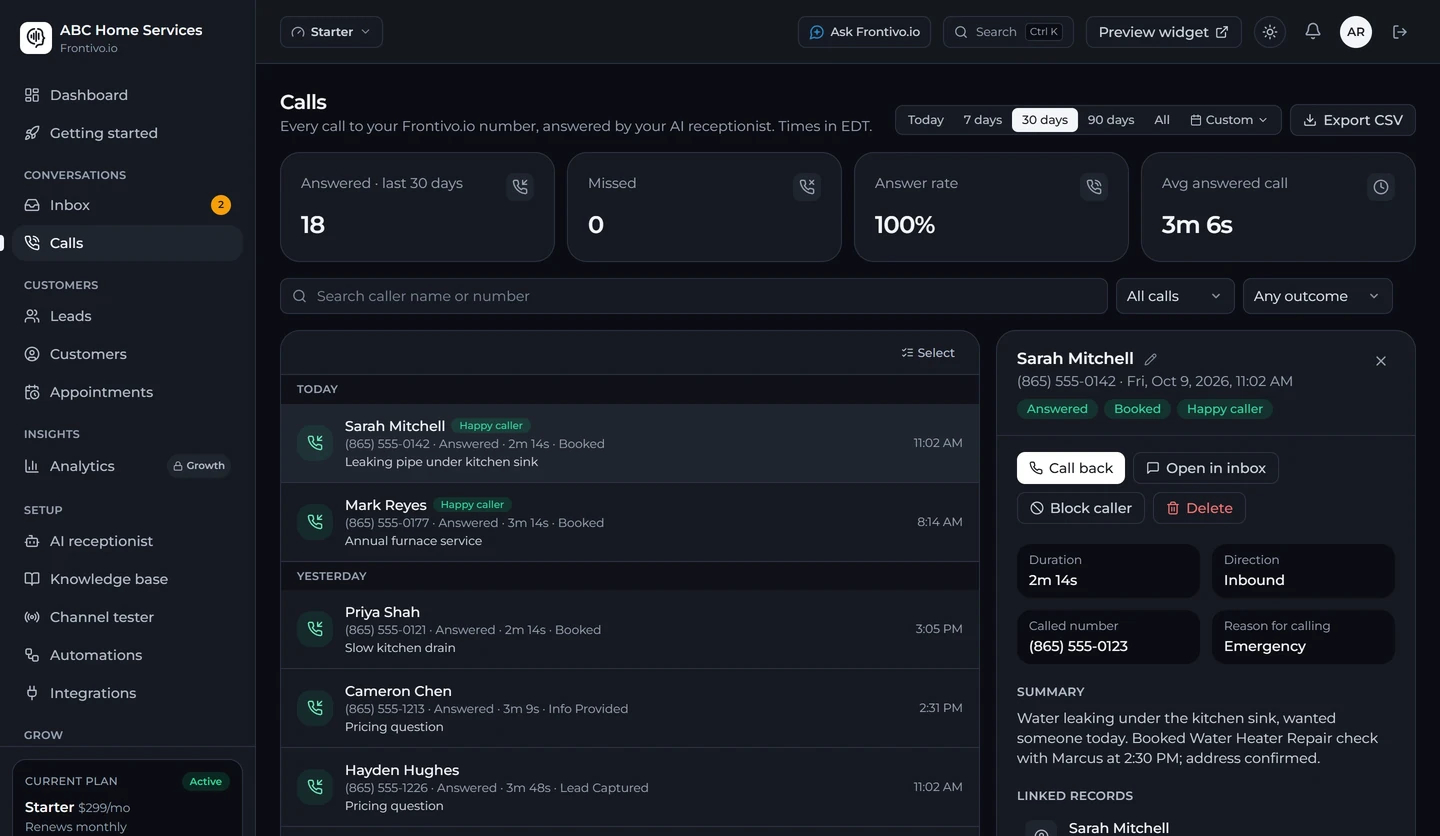Switch to the 7 days range
The width and height of the screenshot is (1440, 836).
point(982,120)
